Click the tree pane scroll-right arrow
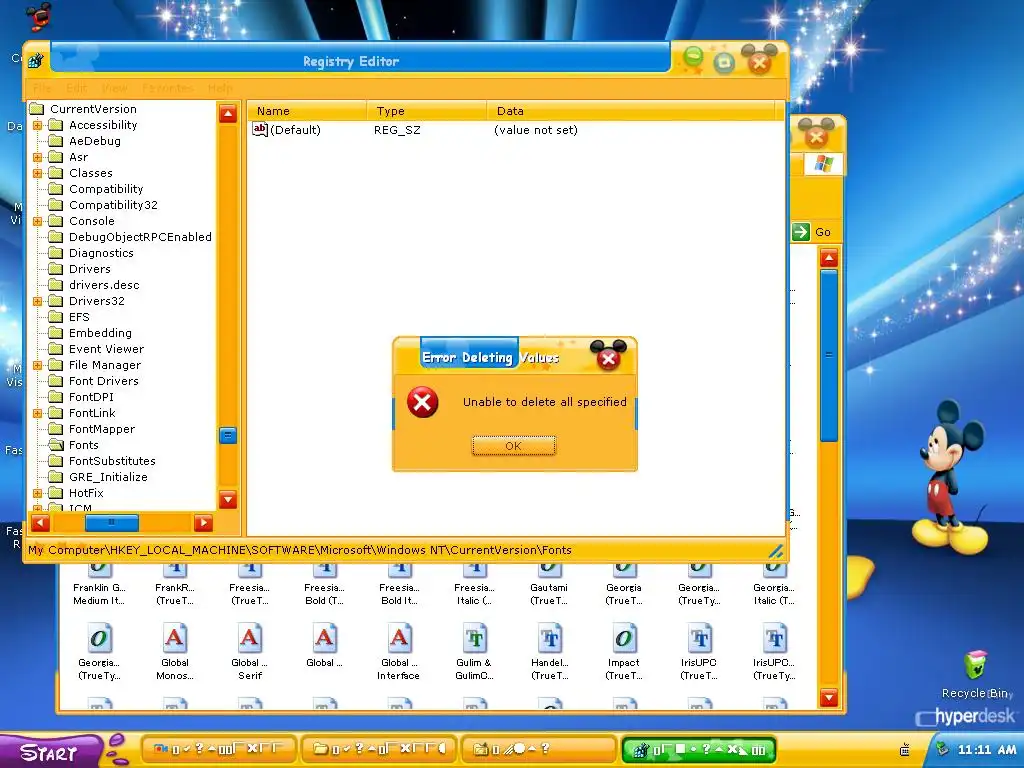This screenshot has height=768, width=1024. point(203,522)
